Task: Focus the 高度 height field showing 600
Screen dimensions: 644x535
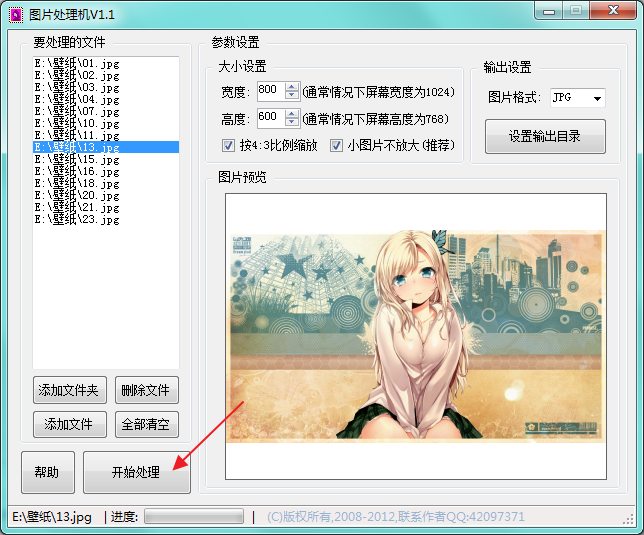Action: tap(270, 117)
